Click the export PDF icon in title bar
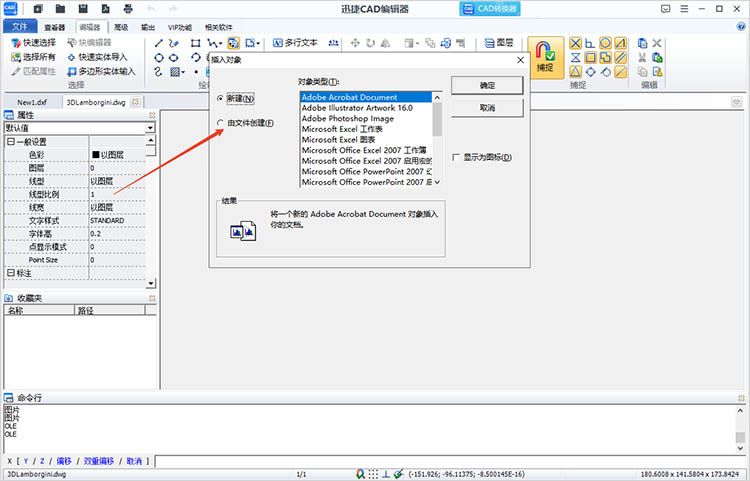The image size is (750, 481). coord(105,9)
